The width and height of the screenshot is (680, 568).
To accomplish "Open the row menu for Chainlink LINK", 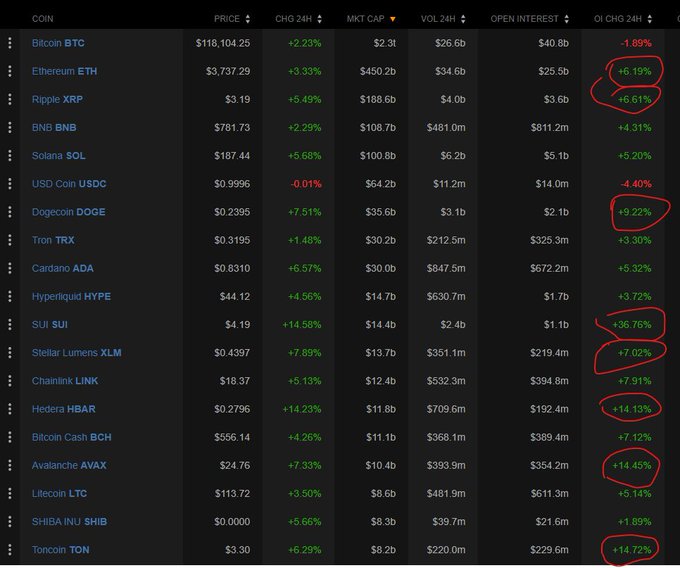I will (10, 381).
